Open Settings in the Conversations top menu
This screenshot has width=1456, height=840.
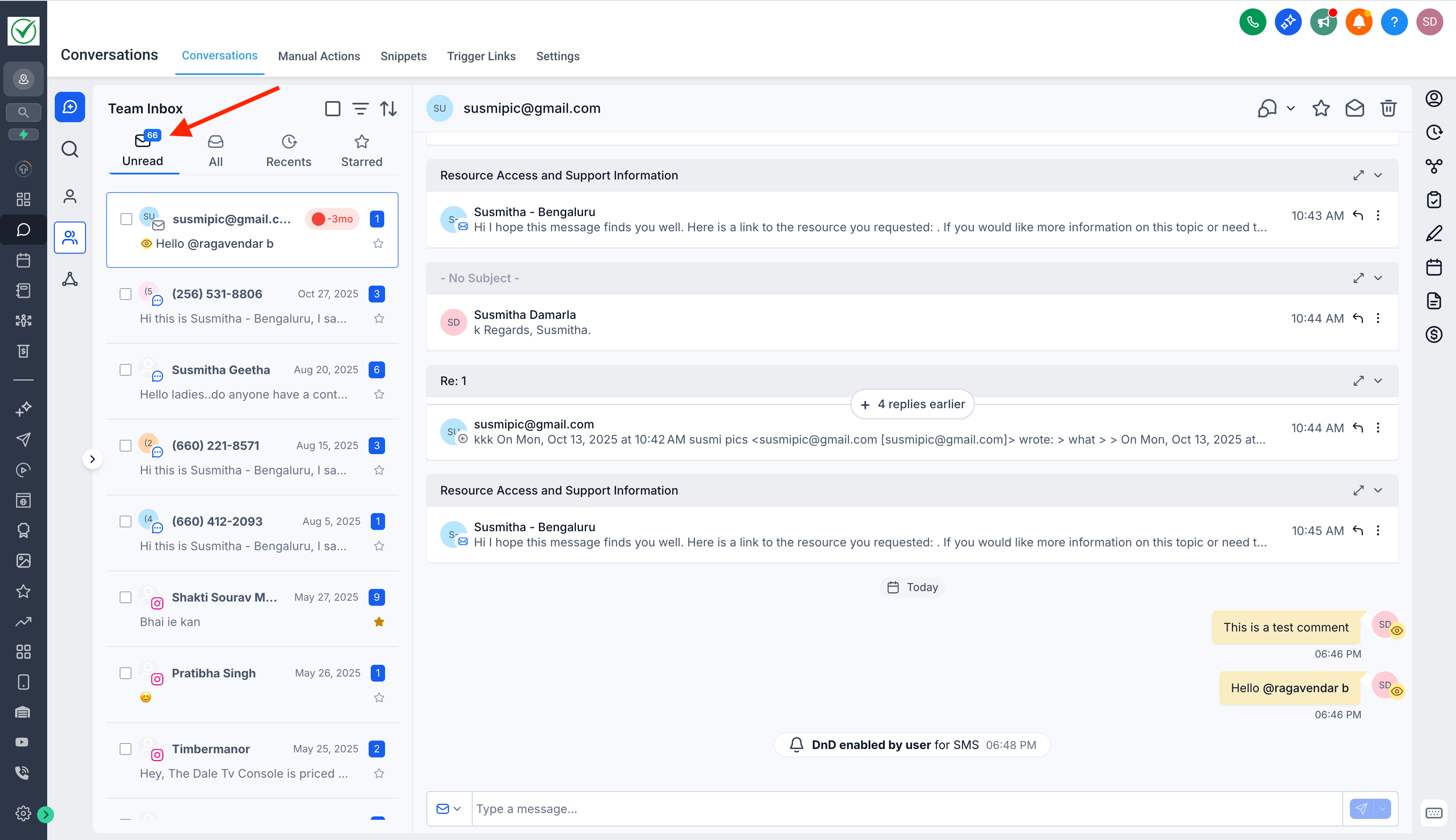[x=557, y=56]
